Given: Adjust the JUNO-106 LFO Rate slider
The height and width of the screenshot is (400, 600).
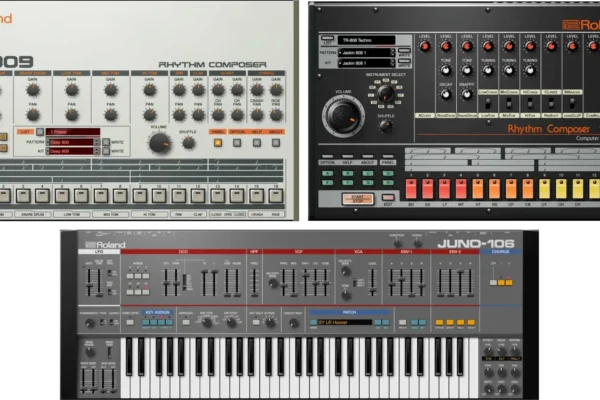Looking at the screenshot, I should (x=89, y=282).
